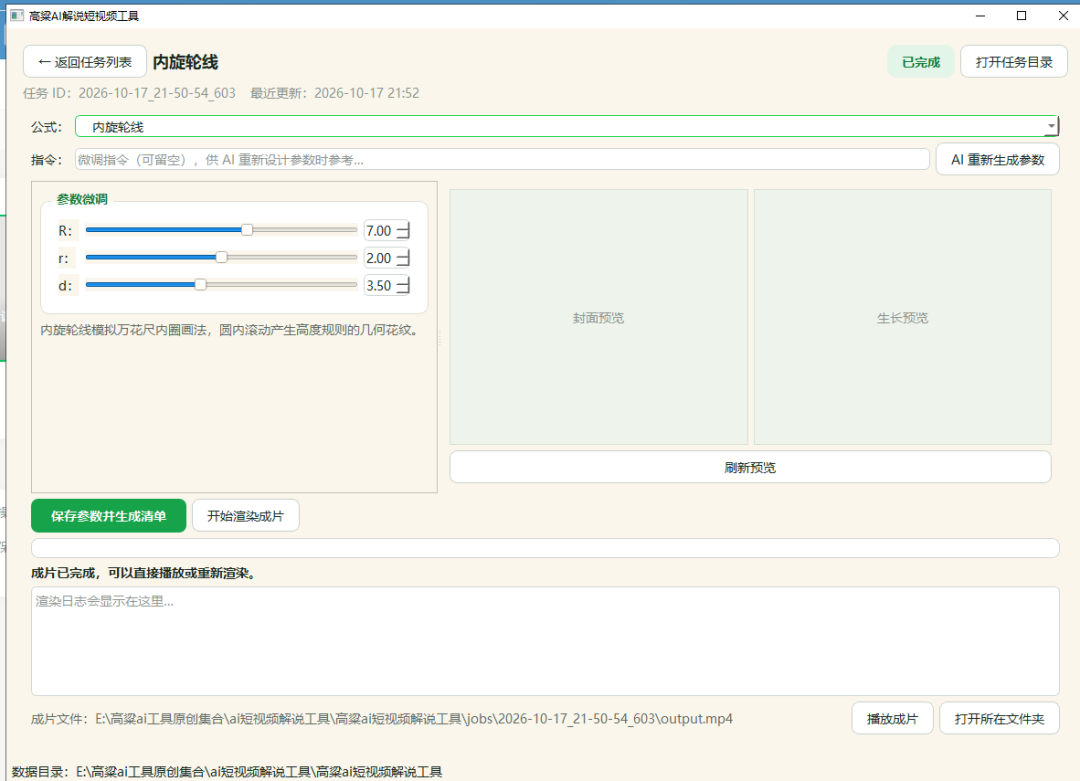The image size is (1080, 781).
Task: Play the finished video with 播放成片
Action: (892, 719)
